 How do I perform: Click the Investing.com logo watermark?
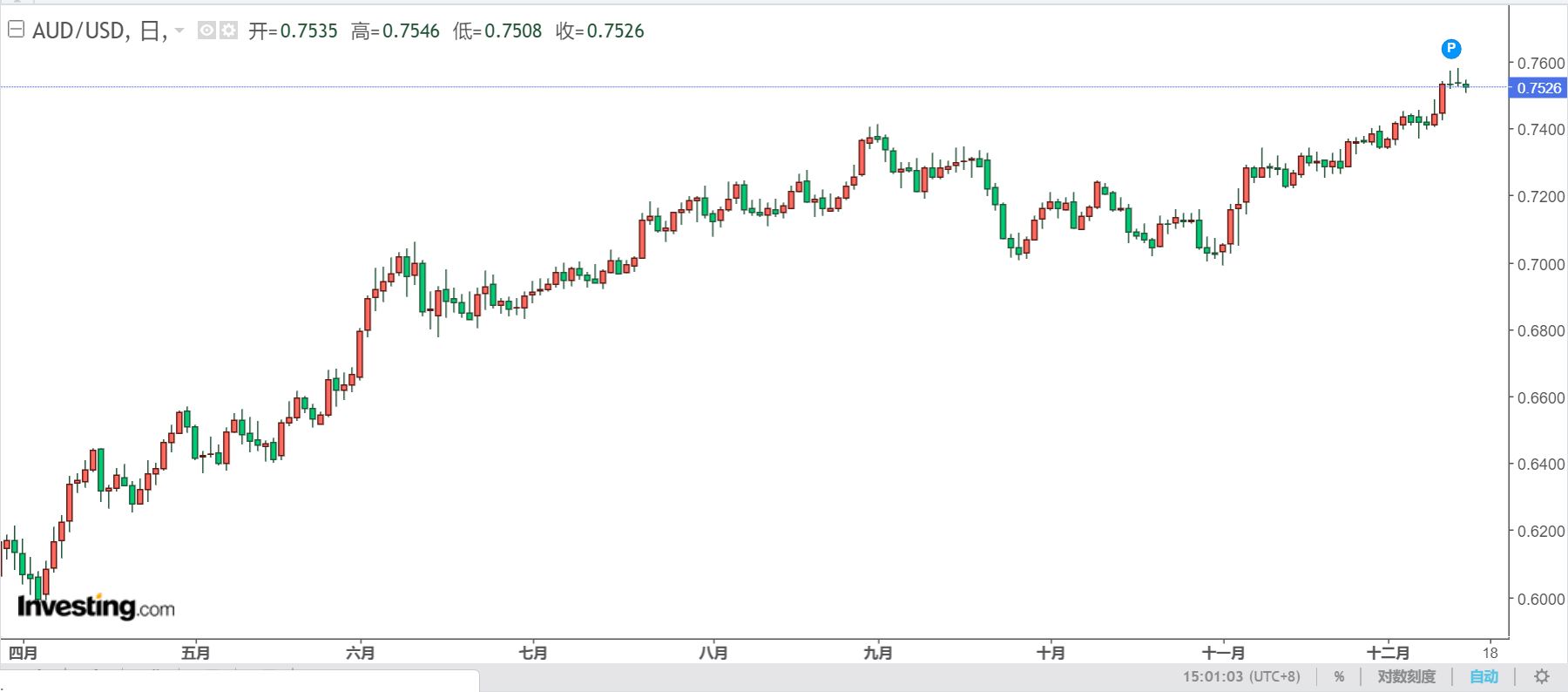[x=96, y=607]
